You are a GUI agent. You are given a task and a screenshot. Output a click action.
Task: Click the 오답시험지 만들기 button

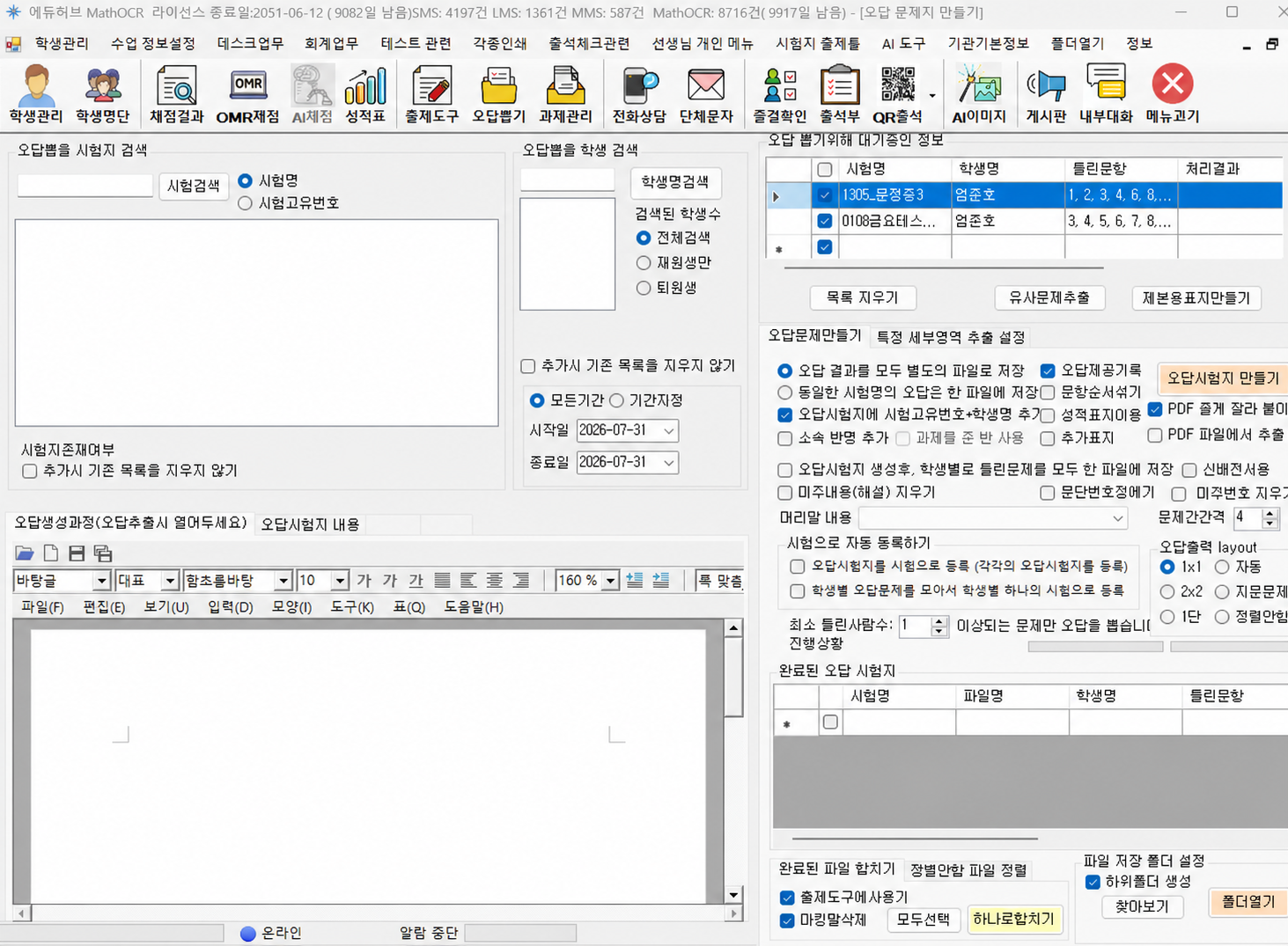point(1223,378)
